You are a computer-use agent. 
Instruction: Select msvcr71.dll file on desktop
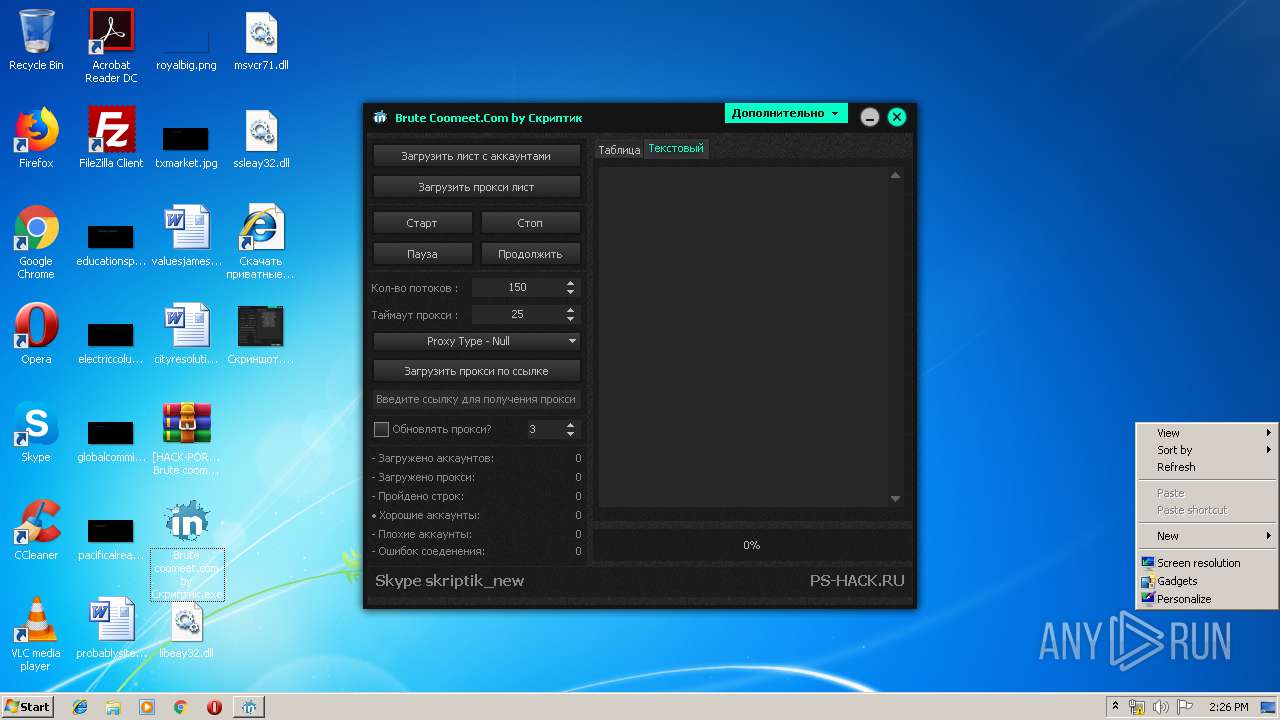261,40
